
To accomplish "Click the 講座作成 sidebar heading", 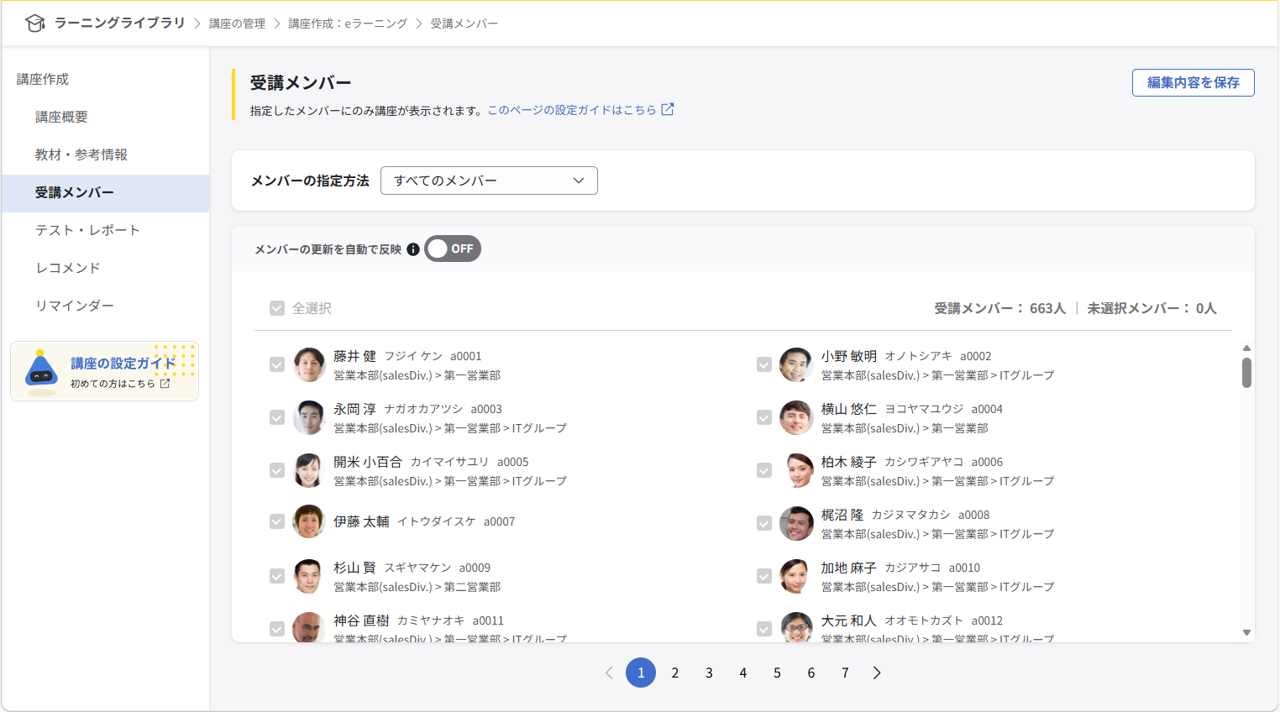I will pos(43,79).
